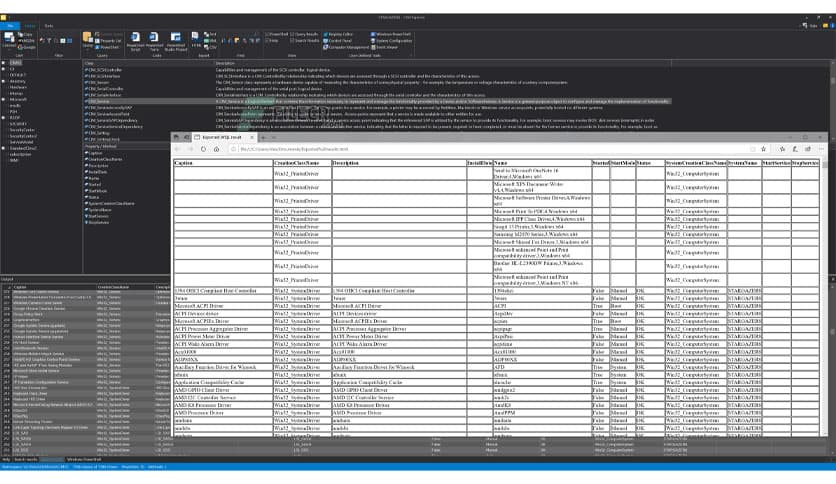Select the SecurityCenter2 namespace

tap(23, 136)
